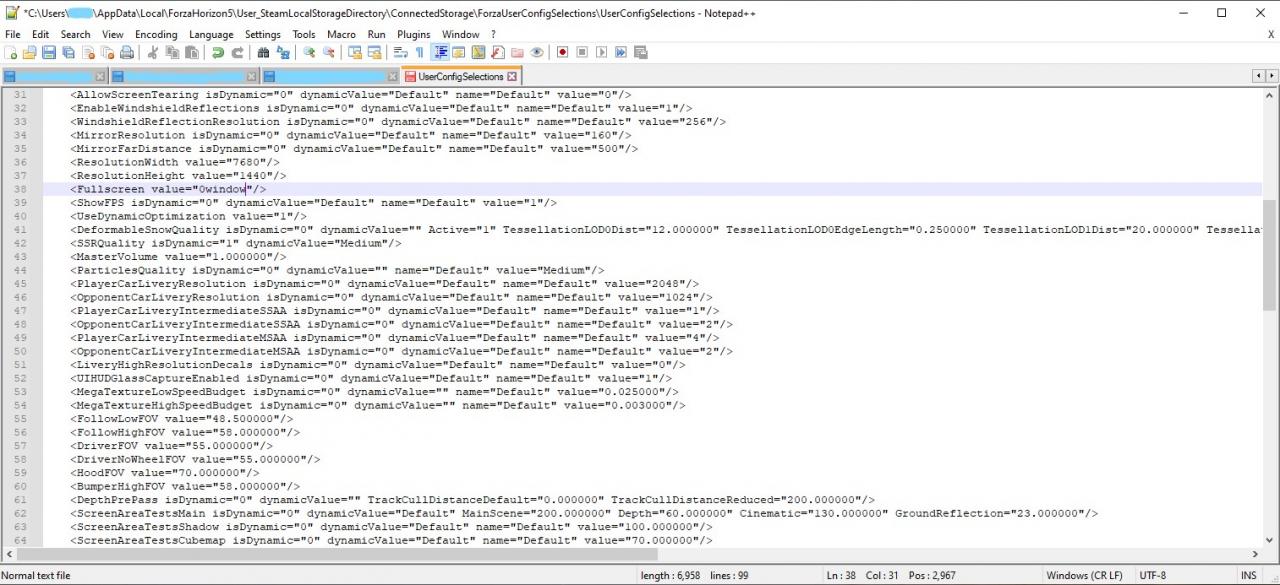This screenshot has width=1280, height=585.
Task: Click the Zoom In magnifier icon
Action: (x=309, y=53)
